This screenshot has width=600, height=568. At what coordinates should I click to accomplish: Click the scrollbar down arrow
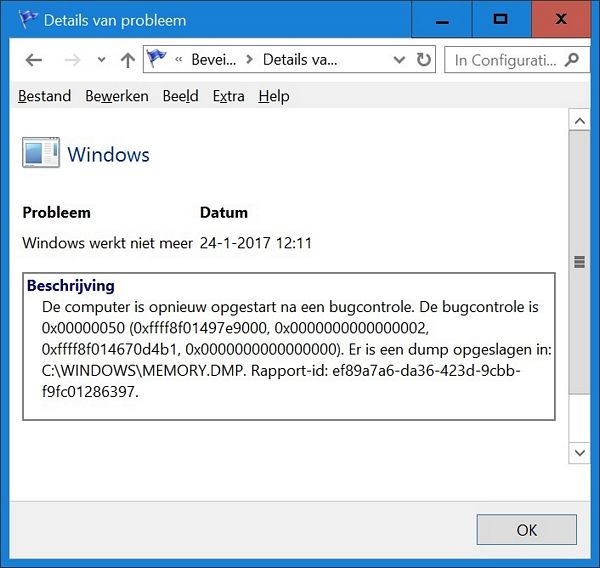tap(580, 453)
